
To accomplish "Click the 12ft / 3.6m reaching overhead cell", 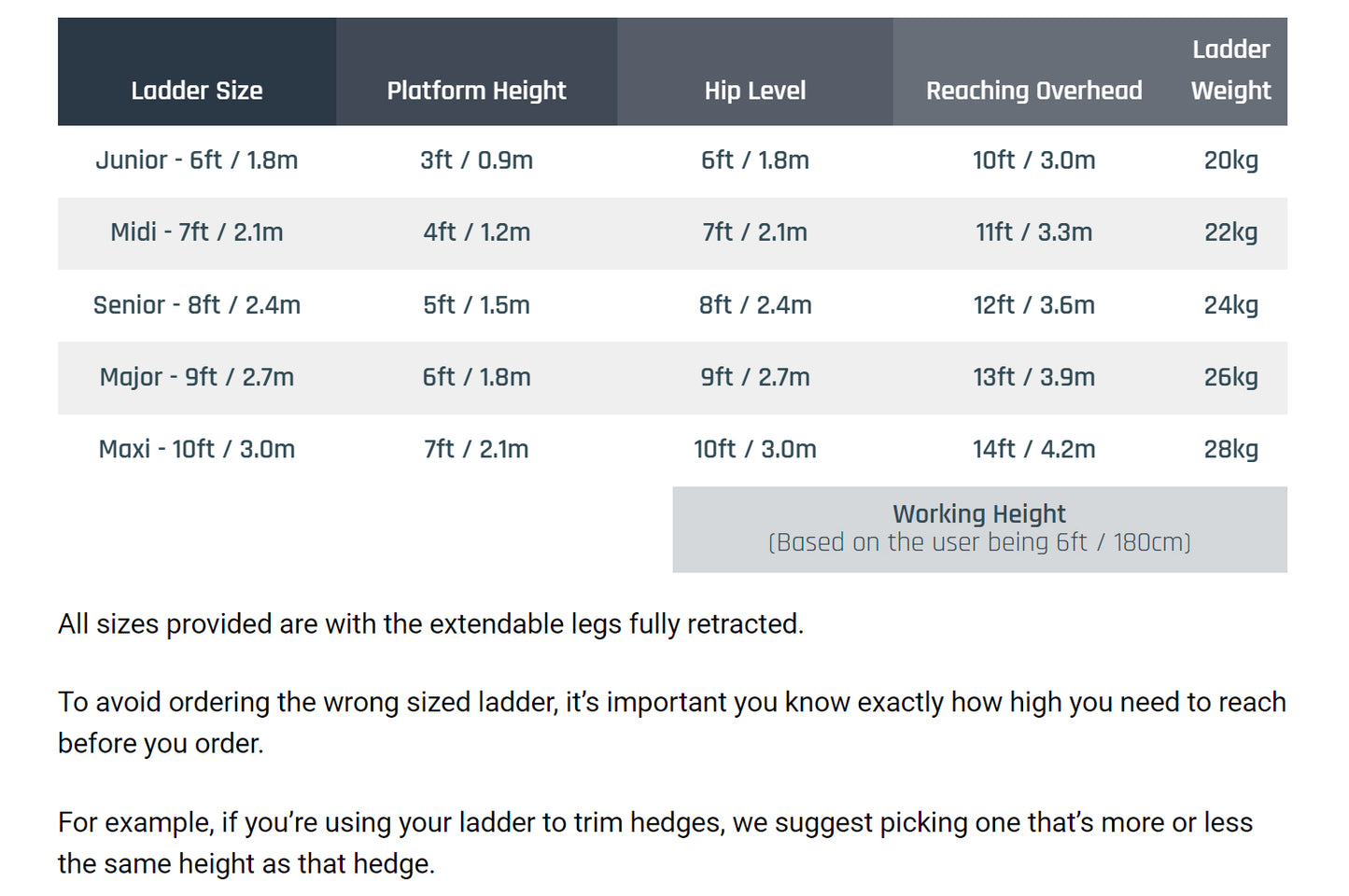I will [x=1033, y=305].
